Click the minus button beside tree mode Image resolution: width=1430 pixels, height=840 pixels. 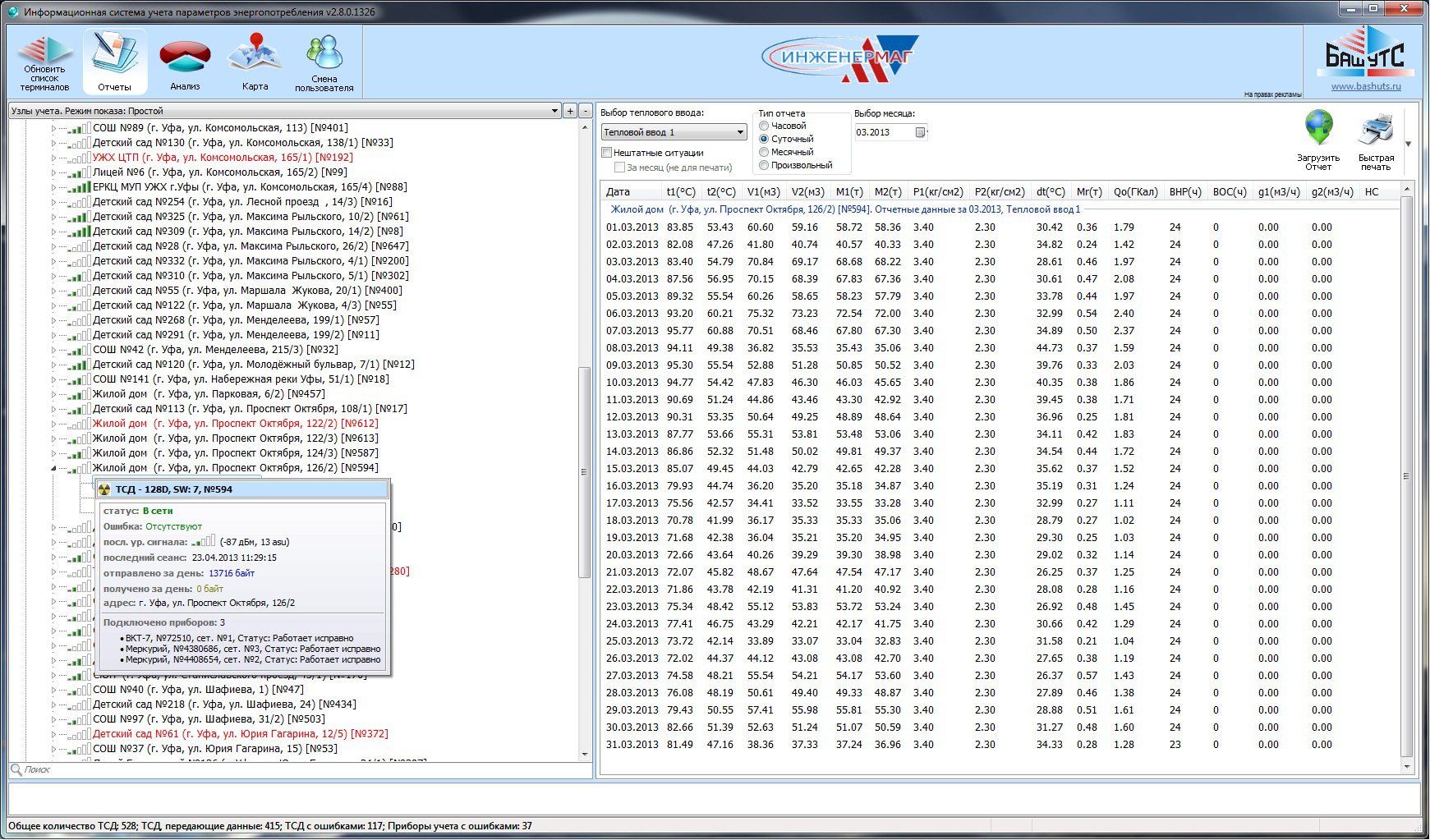coord(586,111)
